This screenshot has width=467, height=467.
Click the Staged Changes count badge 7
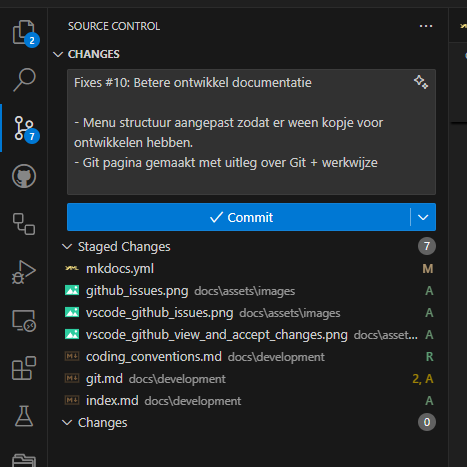427,246
